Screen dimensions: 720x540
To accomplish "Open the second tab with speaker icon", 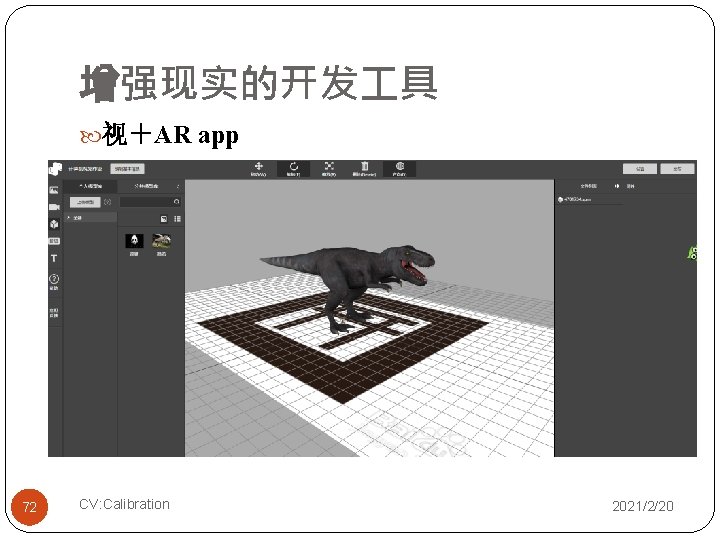I will 625,186.
